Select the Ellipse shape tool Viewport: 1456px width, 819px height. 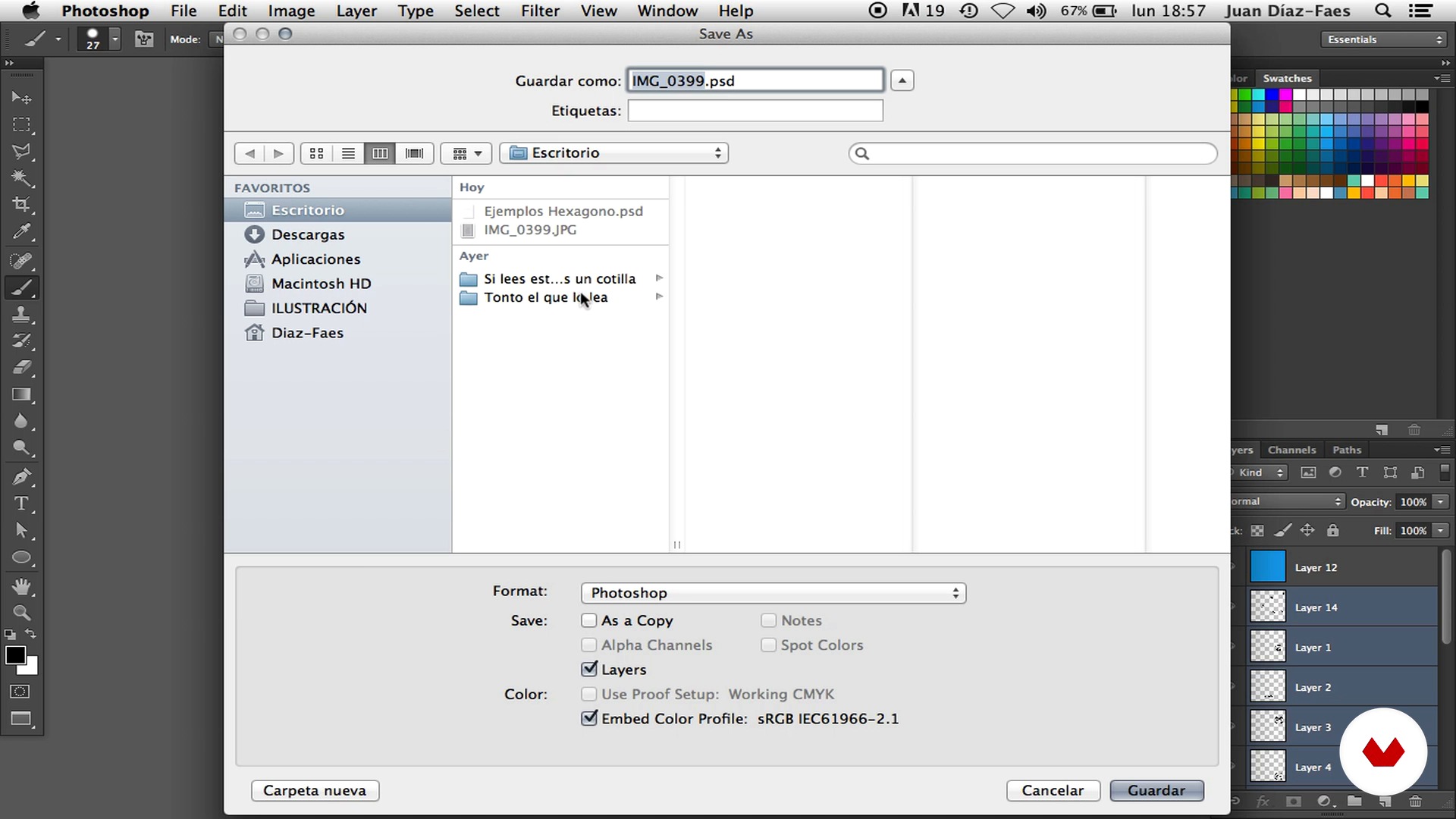coord(21,558)
